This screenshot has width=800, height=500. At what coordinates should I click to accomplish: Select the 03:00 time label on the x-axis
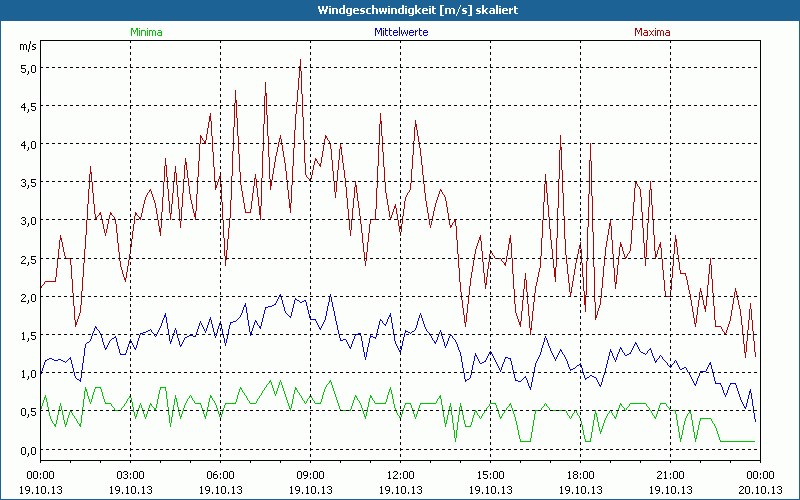click(x=130, y=474)
